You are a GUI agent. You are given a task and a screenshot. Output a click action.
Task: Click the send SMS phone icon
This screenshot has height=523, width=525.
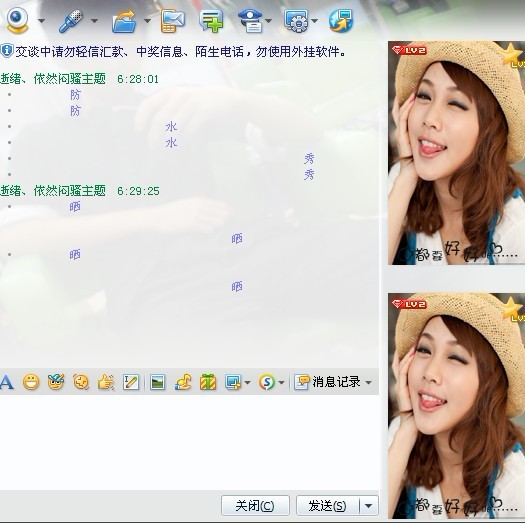172,21
